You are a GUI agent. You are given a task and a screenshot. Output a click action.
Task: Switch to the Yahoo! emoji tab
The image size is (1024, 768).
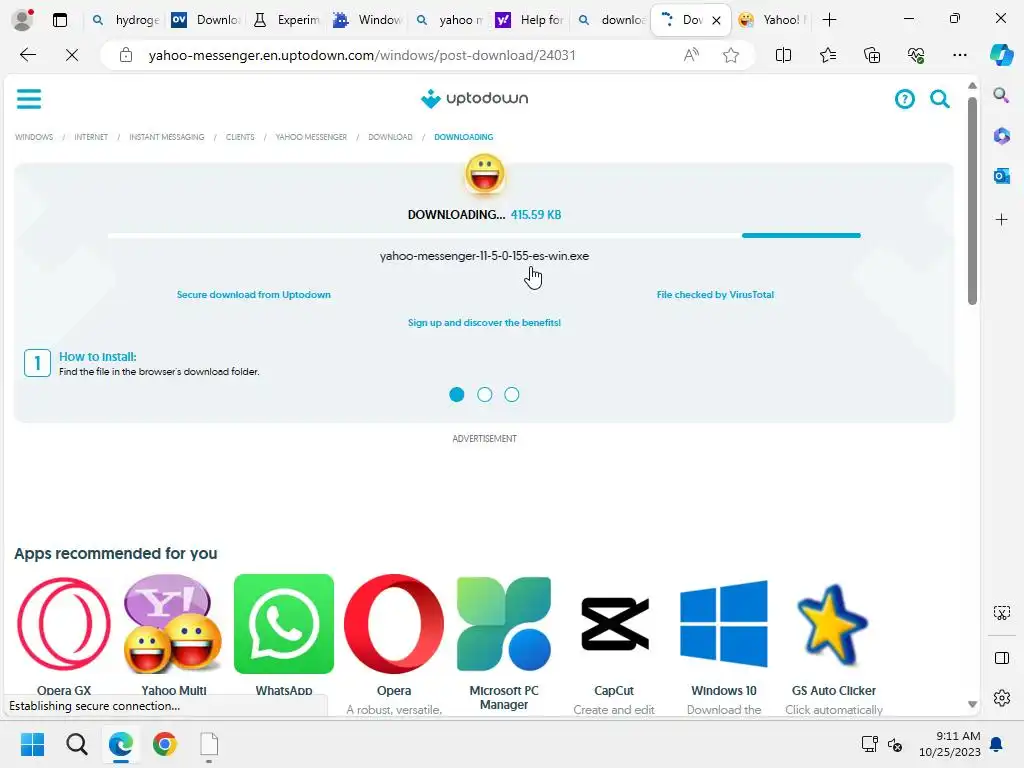pyautogui.click(x=772, y=20)
